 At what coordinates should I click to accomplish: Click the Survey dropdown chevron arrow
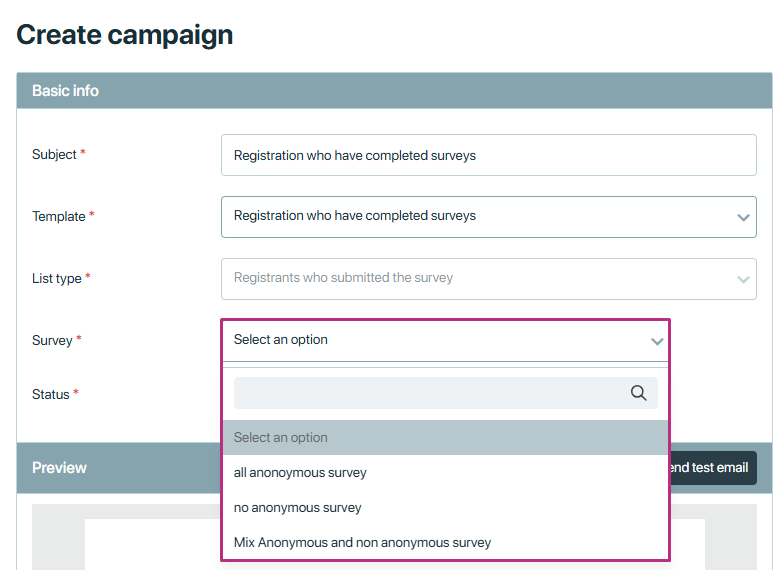click(657, 341)
